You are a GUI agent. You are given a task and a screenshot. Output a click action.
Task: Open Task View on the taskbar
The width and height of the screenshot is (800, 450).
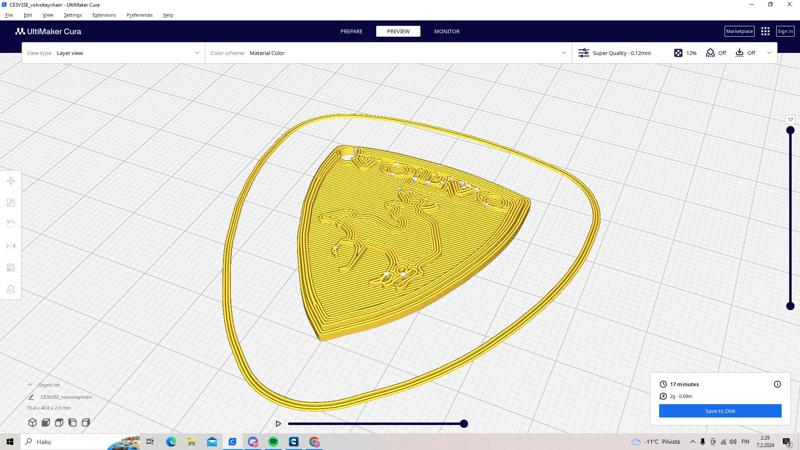(x=150, y=441)
